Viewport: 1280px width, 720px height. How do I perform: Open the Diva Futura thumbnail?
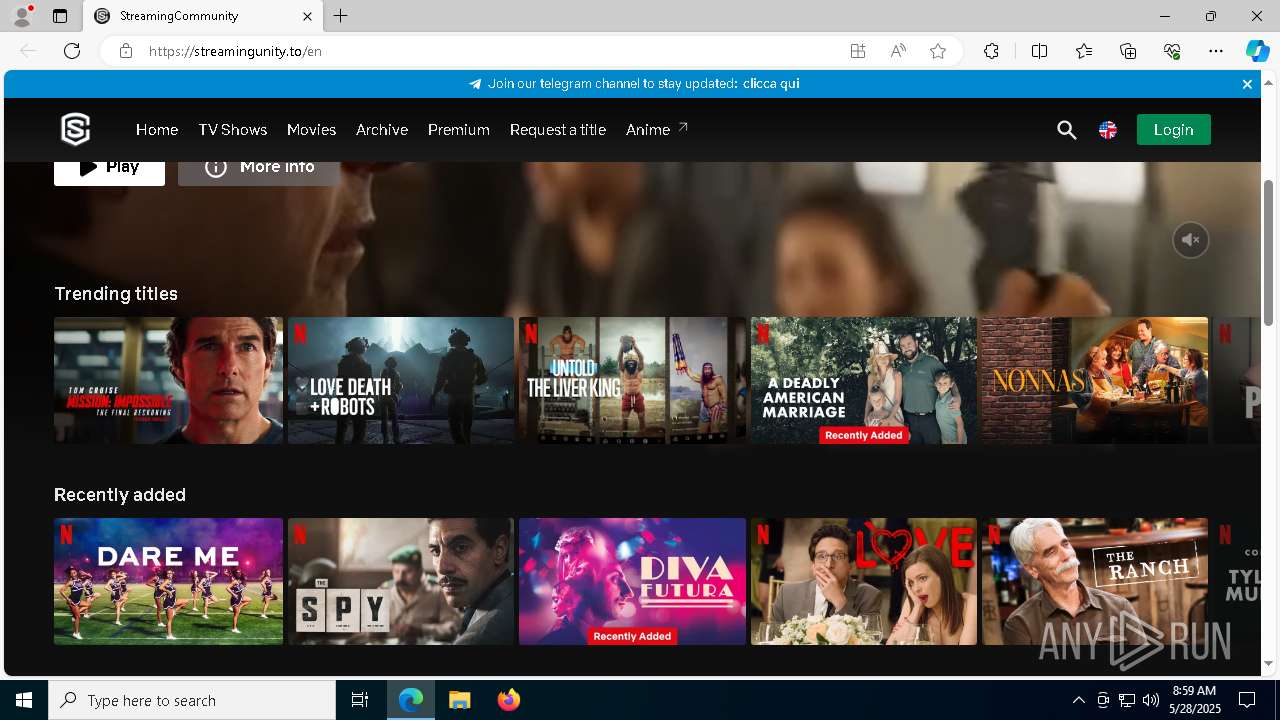632,581
